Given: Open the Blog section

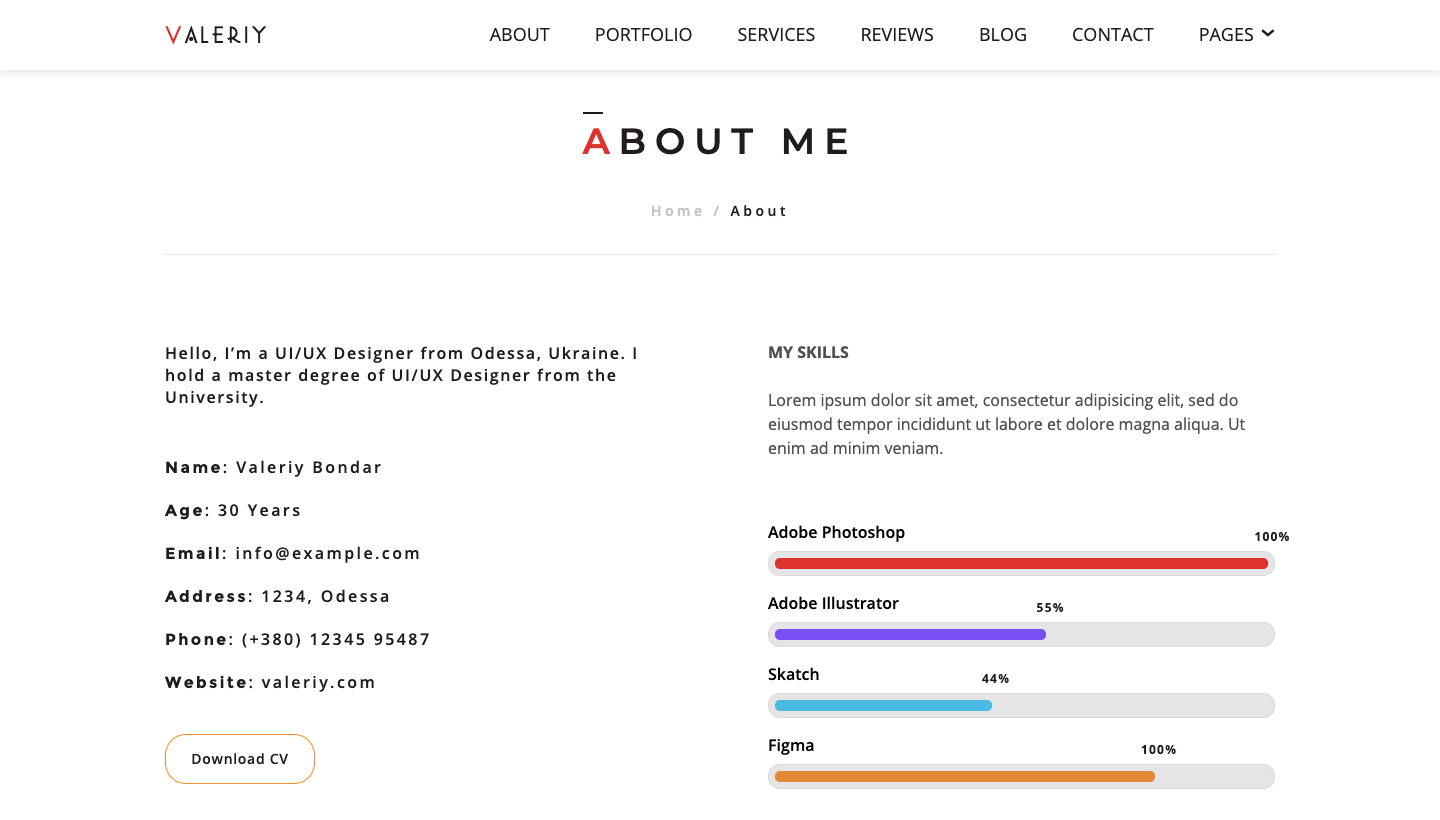Looking at the screenshot, I should 1003,35.
